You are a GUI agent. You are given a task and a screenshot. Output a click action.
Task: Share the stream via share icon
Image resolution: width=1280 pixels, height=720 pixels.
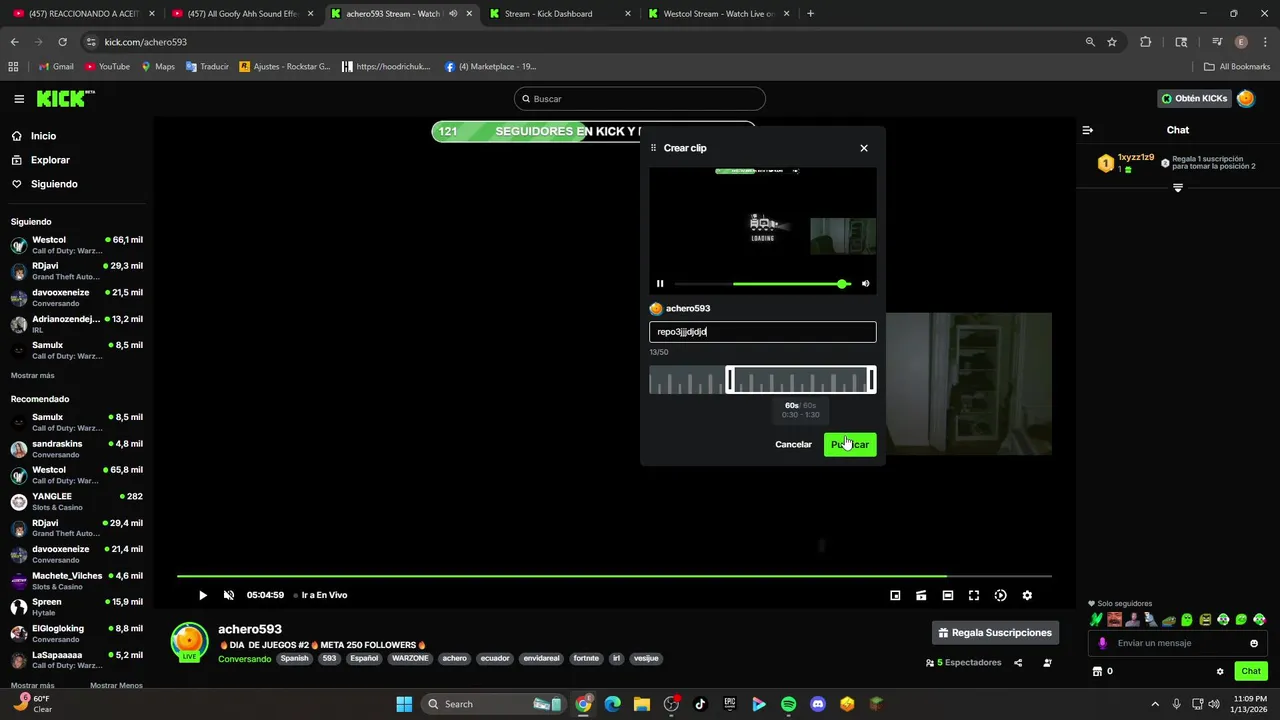(1018, 663)
